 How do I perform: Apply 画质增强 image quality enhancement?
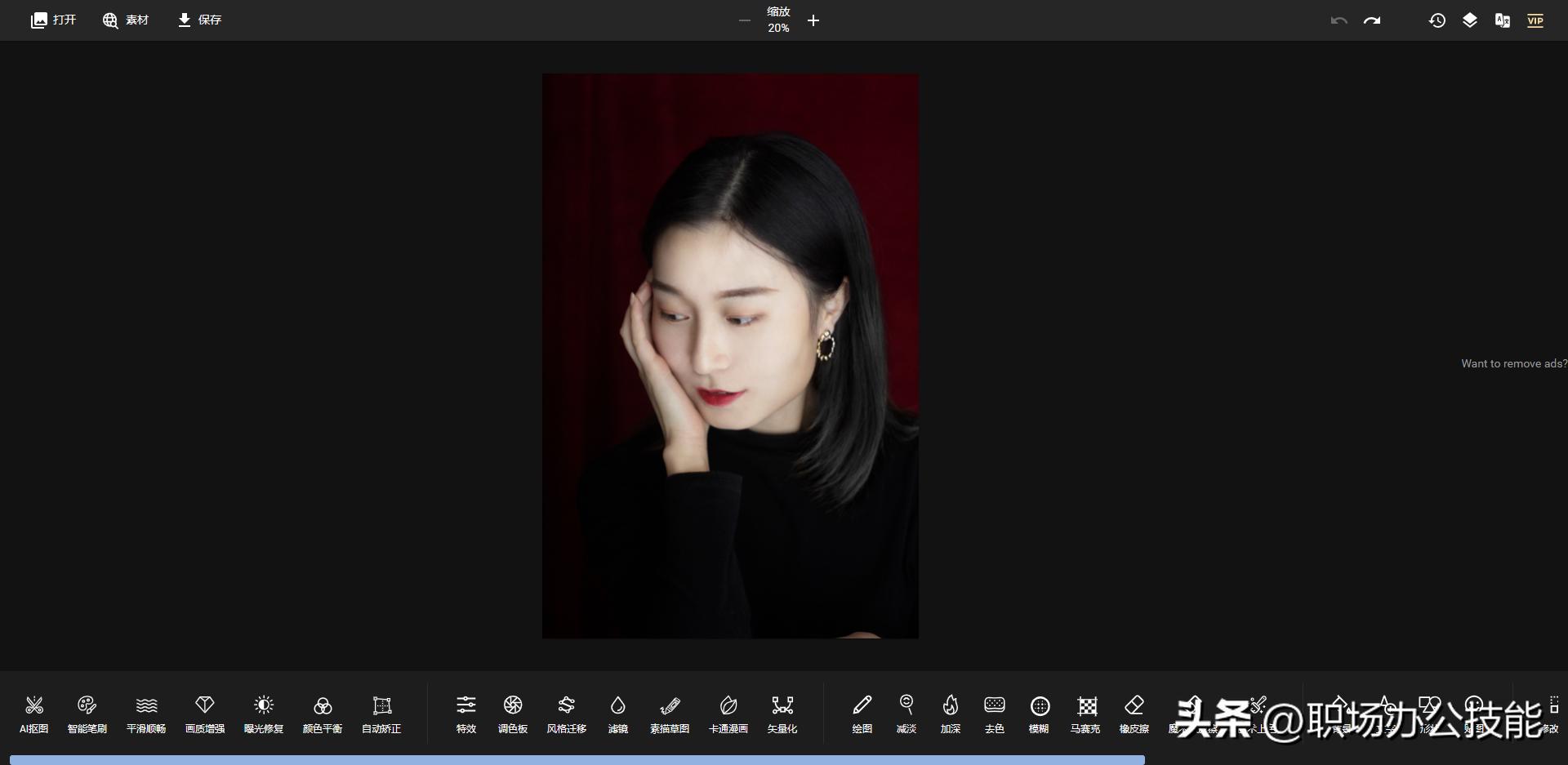(x=205, y=714)
